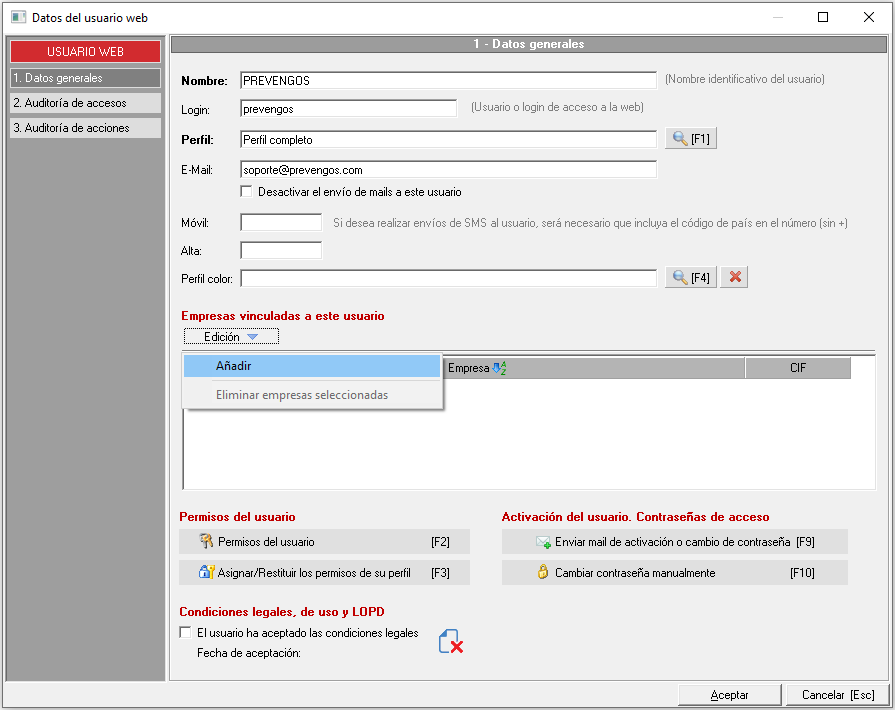895x710 pixels.
Task: Sort by the Empresa column header
Action: (594, 368)
